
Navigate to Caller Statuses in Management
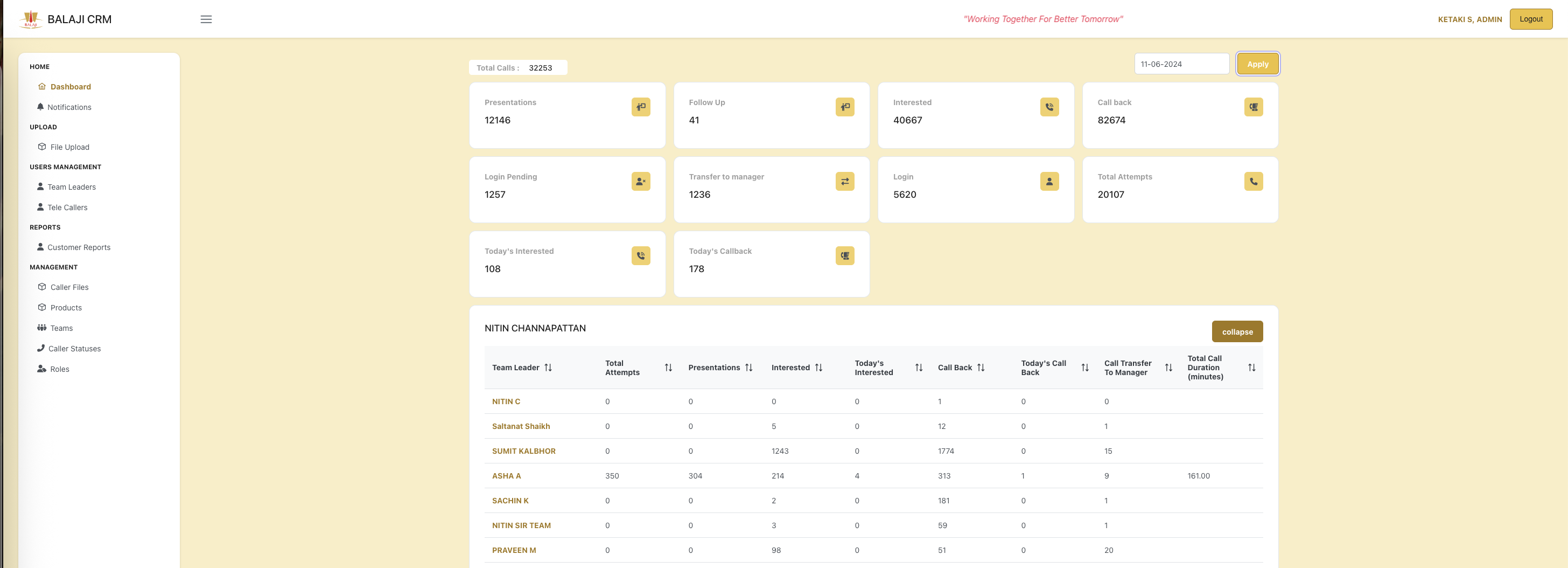pos(74,349)
